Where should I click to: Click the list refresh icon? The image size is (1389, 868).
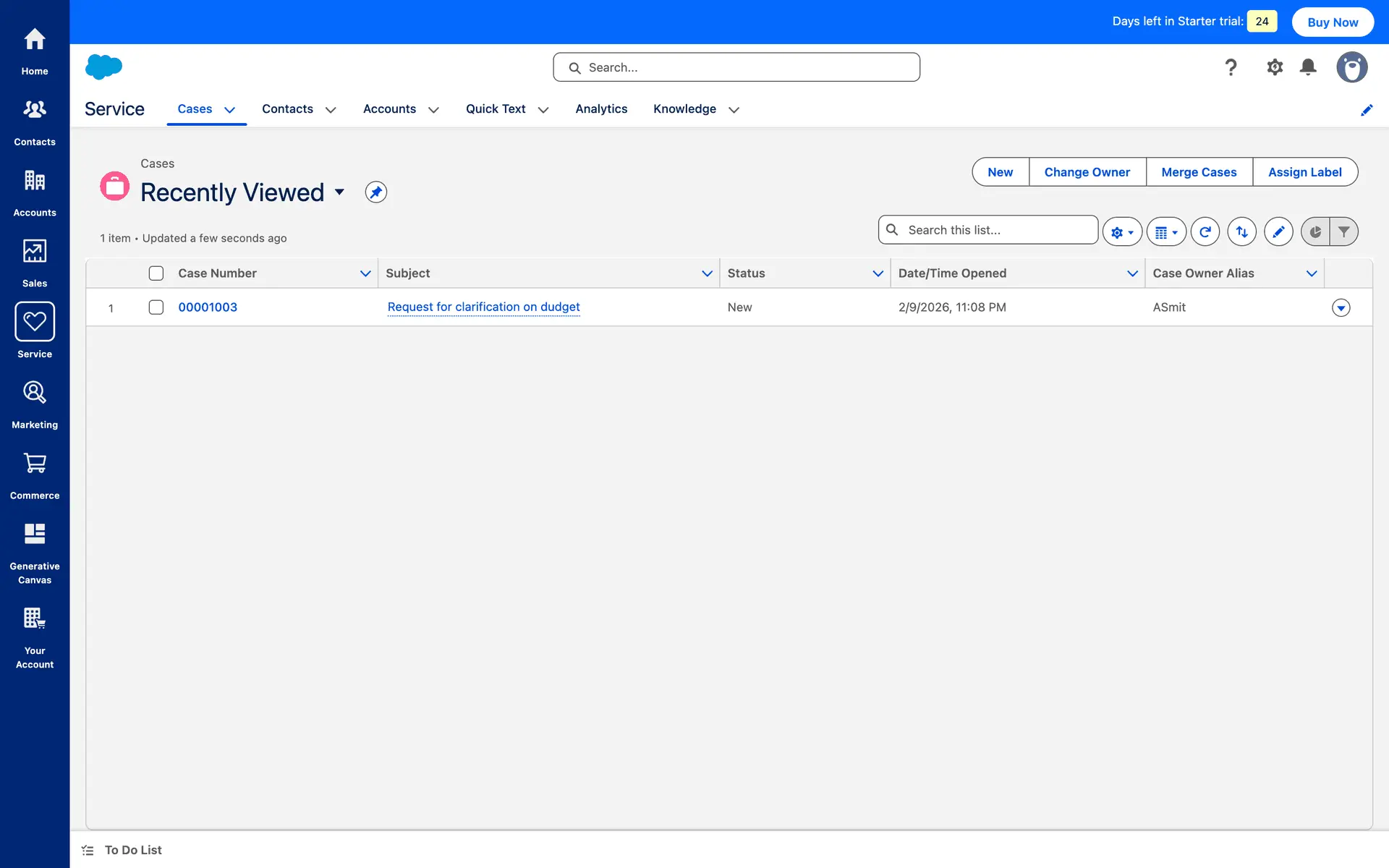click(1205, 231)
